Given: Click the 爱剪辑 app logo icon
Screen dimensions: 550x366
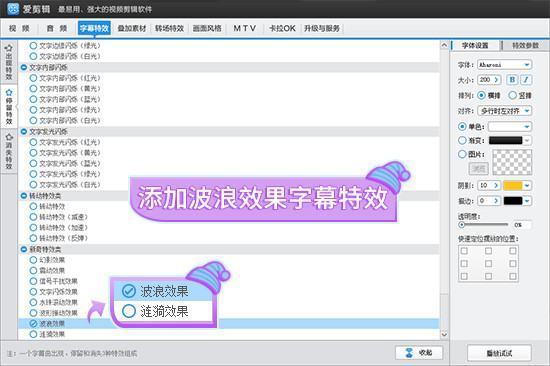Looking at the screenshot, I should (x=13, y=9).
